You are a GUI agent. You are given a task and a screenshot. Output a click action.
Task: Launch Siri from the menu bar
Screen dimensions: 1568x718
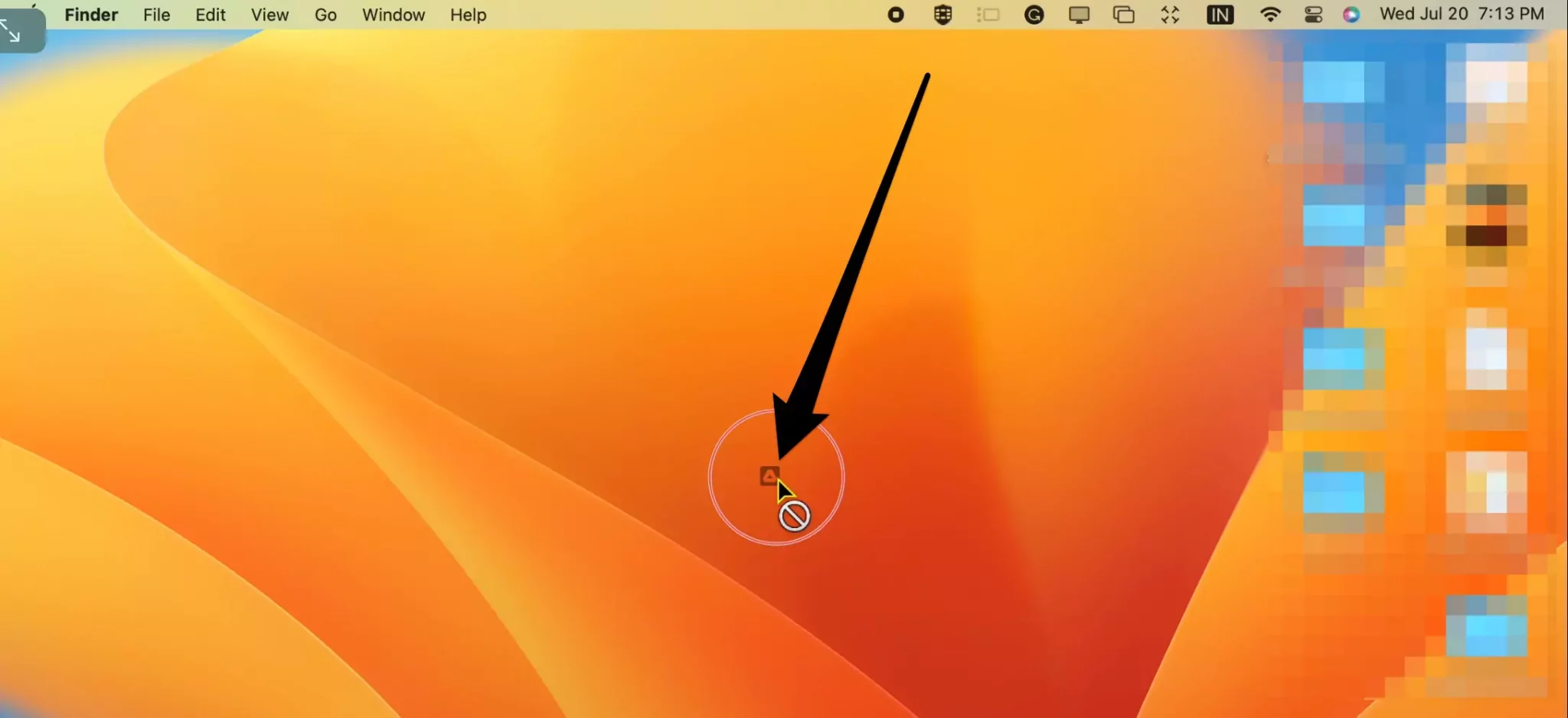[x=1351, y=15]
